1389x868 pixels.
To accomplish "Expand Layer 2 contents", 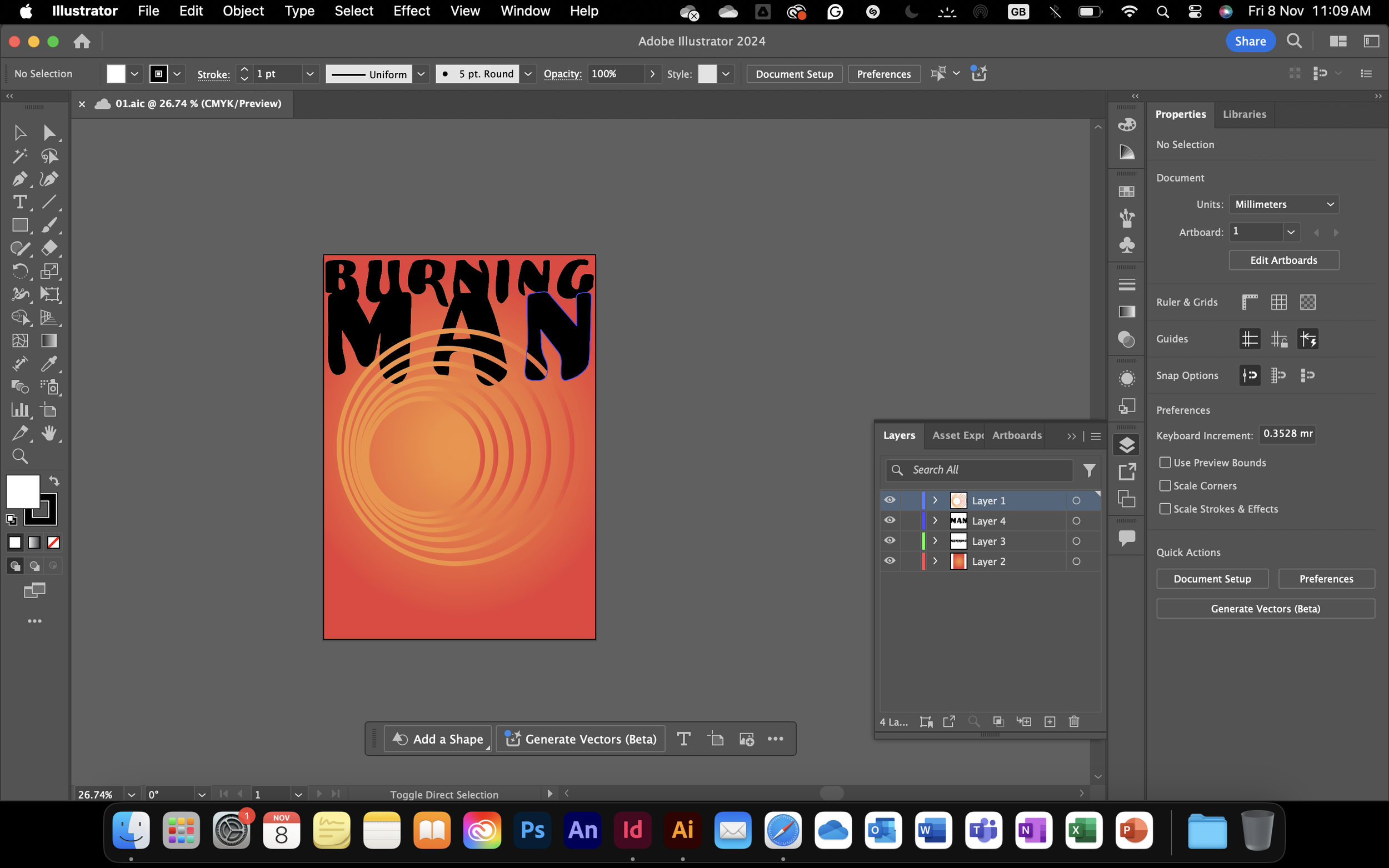I will [x=935, y=561].
